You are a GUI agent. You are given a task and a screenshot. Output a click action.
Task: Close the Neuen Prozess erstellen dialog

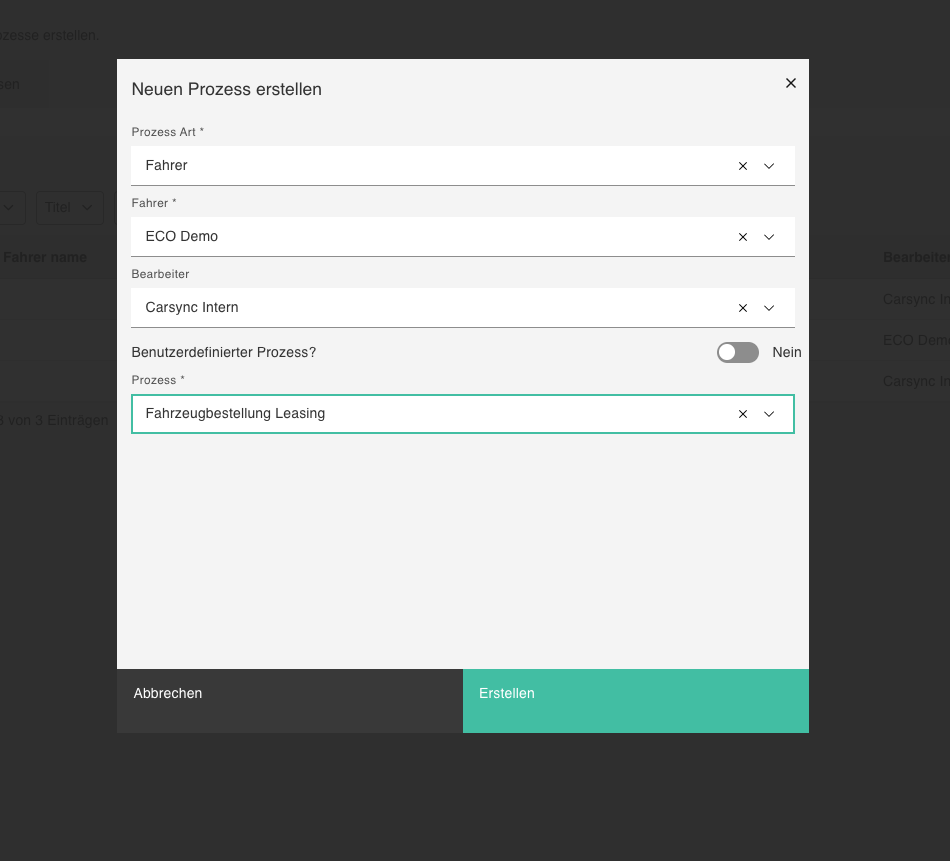(x=791, y=83)
